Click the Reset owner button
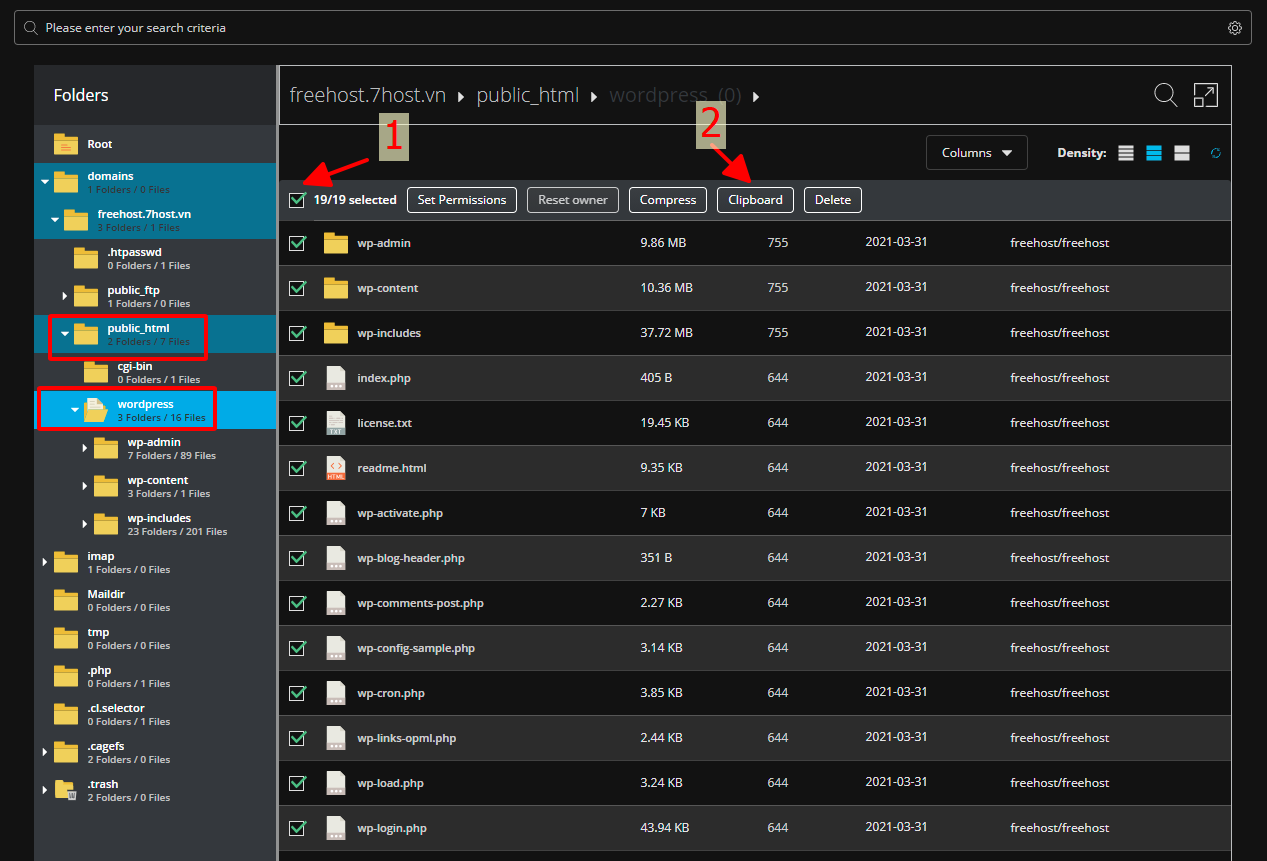The image size is (1267, 861). pos(573,200)
